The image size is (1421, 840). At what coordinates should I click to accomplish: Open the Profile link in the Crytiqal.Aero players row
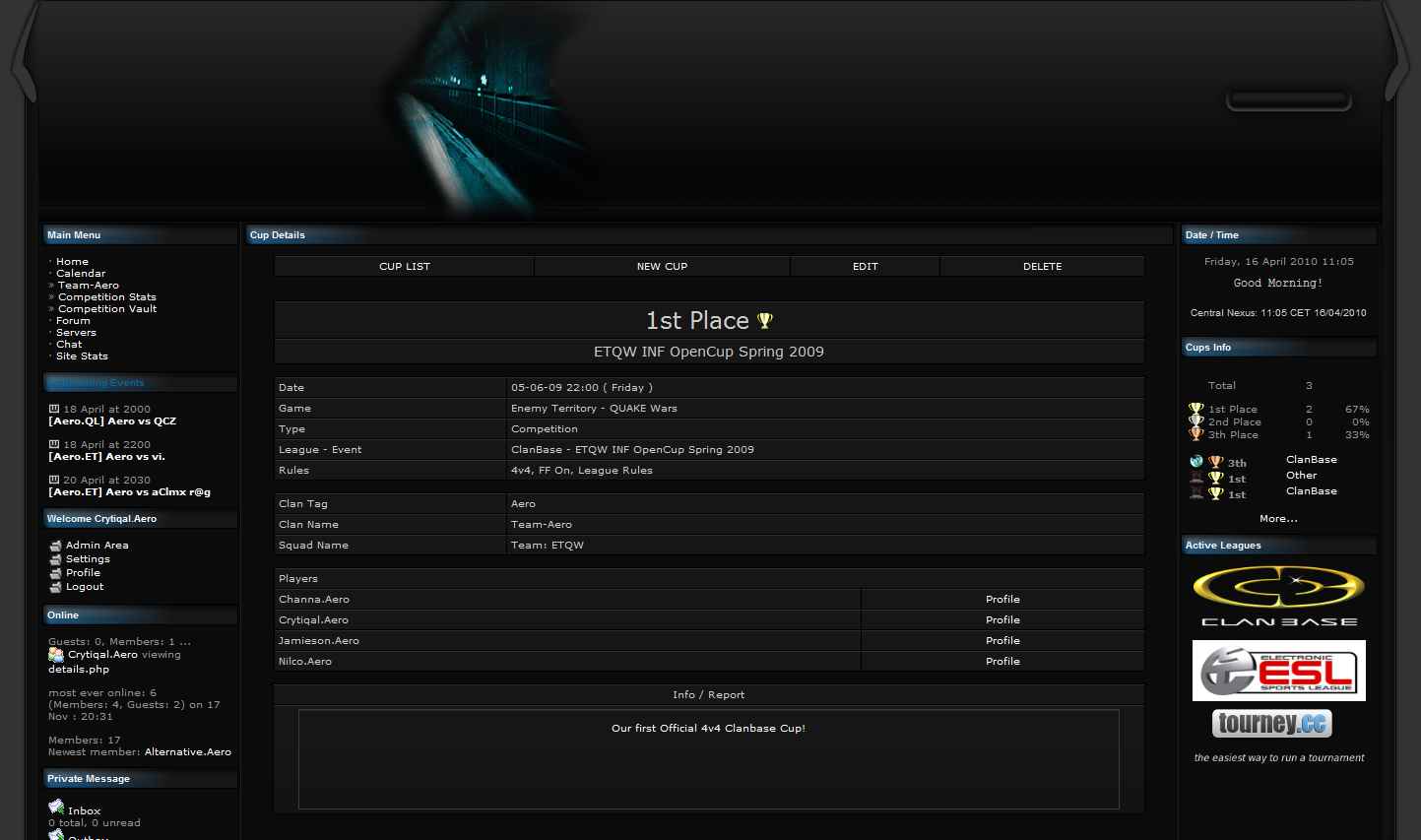click(x=1002, y=620)
